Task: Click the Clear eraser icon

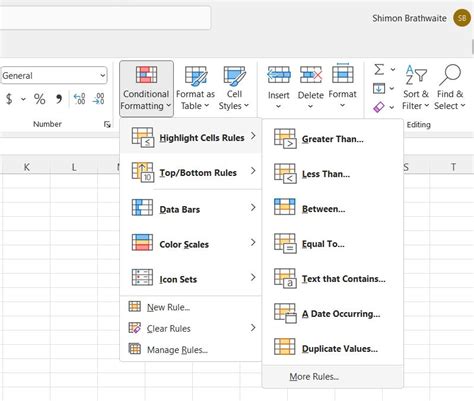Action: click(379, 107)
